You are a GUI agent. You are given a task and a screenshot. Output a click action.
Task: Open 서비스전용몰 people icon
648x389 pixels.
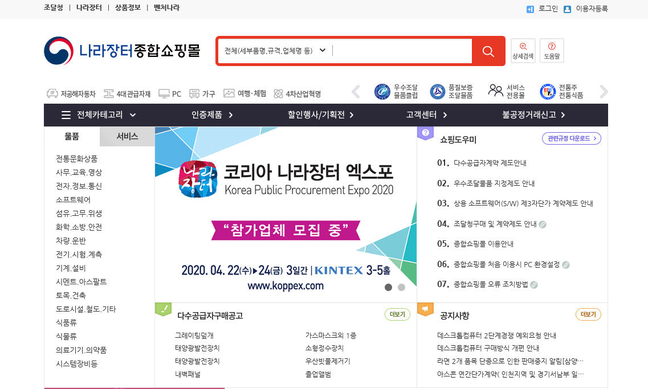click(x=495, y=91)
